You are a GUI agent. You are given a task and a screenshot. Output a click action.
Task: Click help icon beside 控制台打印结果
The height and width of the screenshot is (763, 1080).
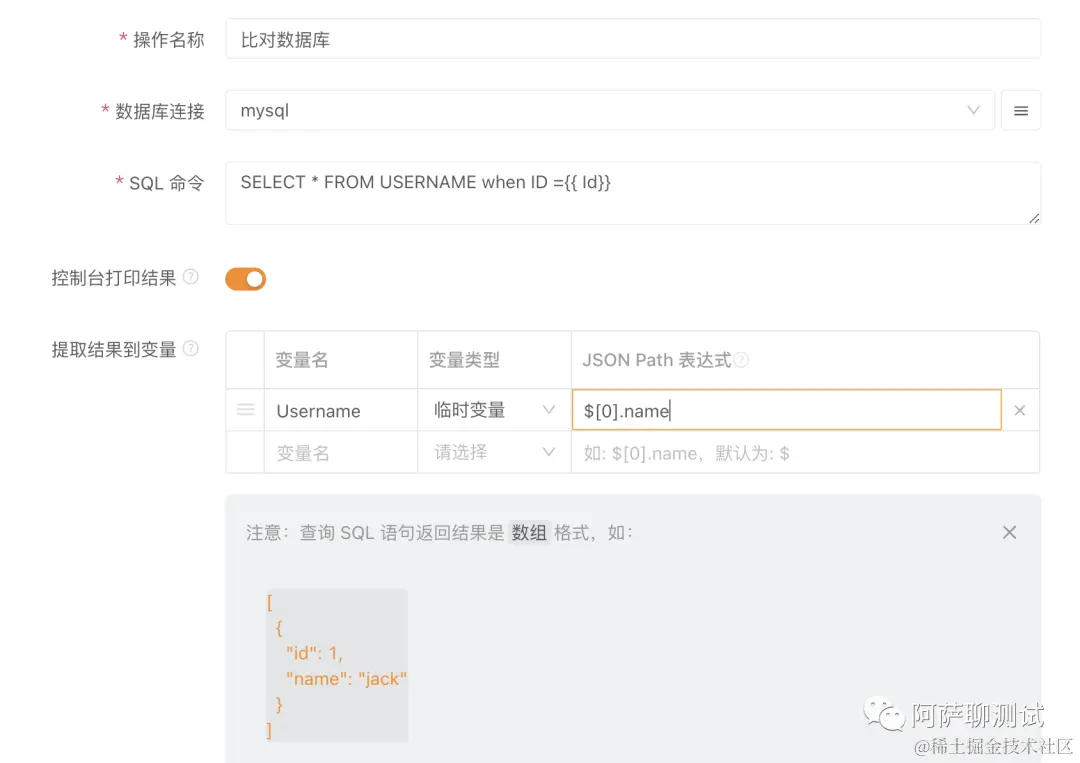191,277
